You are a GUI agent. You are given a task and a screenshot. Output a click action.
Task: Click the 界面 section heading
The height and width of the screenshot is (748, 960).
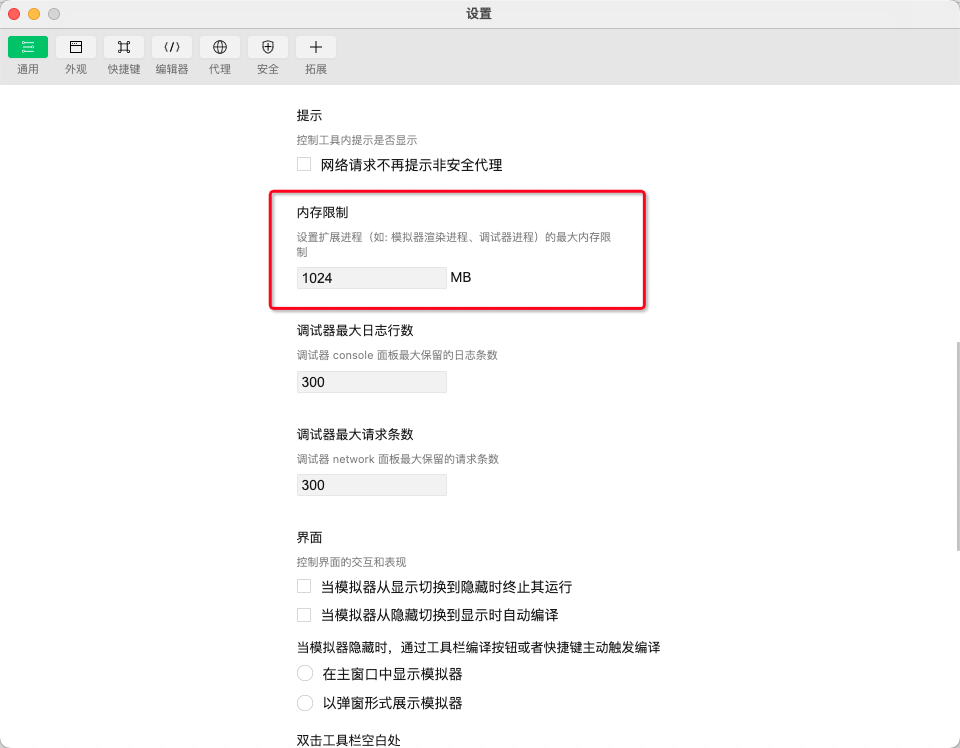[x=309, y=537]
